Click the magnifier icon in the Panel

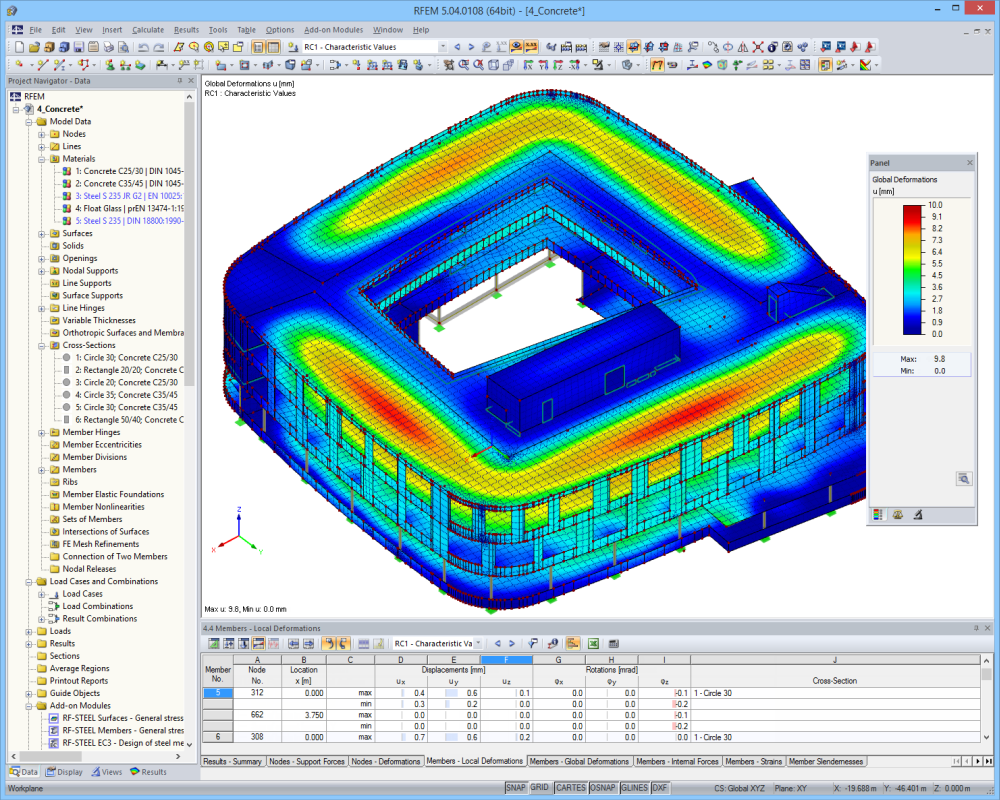pyautogui.click(x=963, y=477)
